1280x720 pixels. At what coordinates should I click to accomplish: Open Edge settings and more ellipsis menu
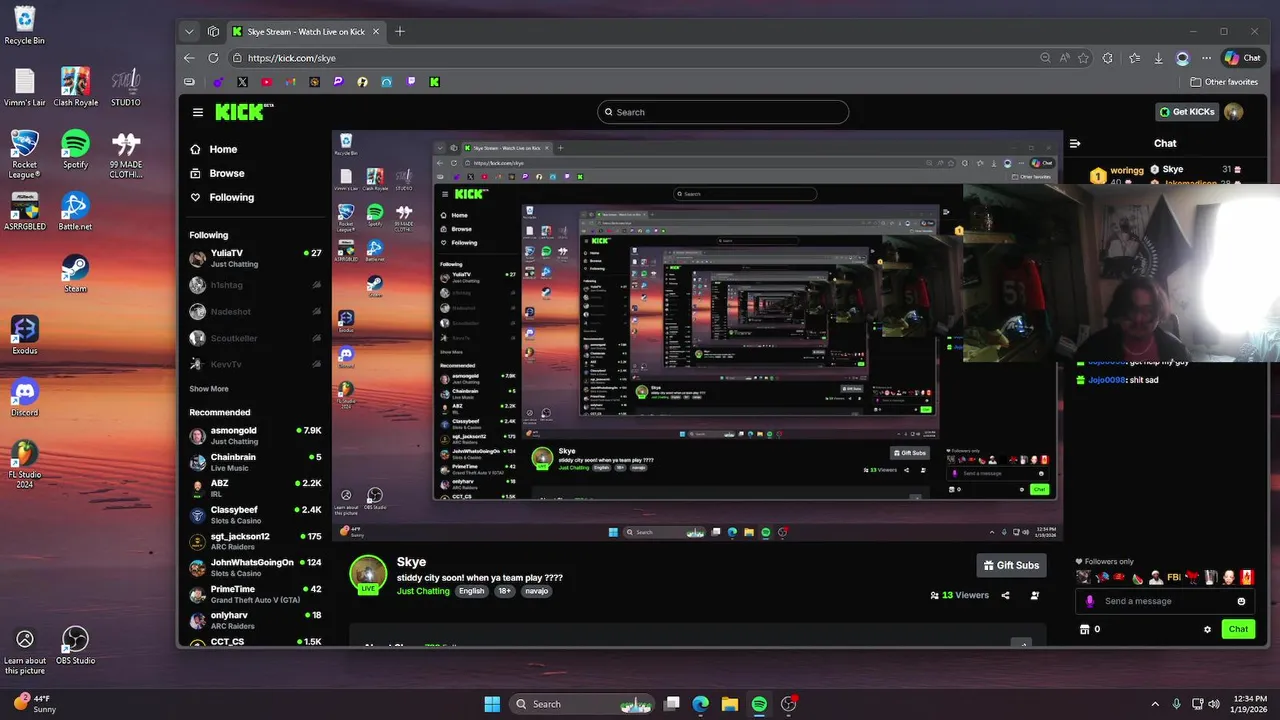click(1207, 58)
